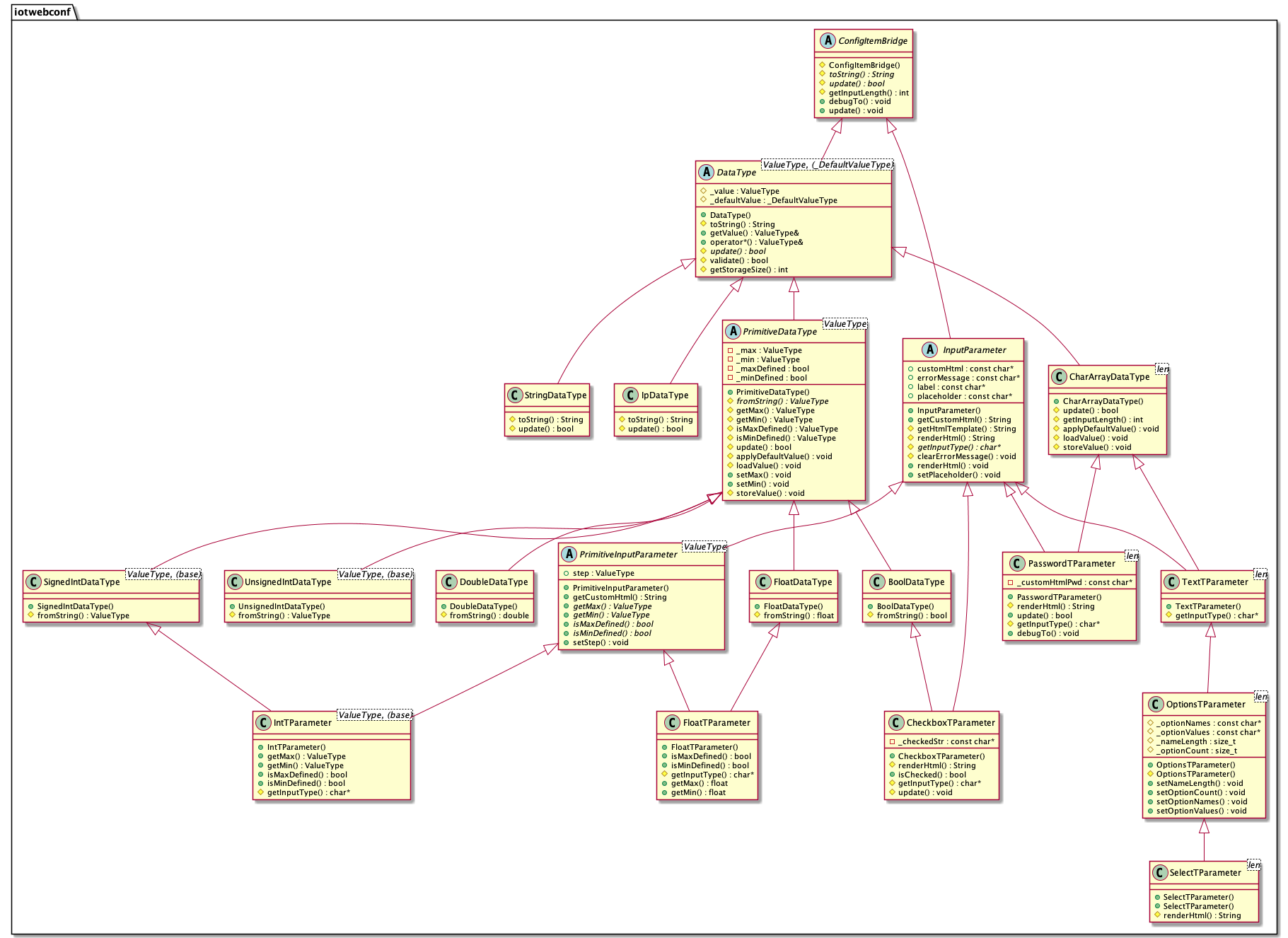Click 'renderHtml() : String' in SelectTParameter
The width and height of the screenshot is (1288, 938).
(1202, 915)
